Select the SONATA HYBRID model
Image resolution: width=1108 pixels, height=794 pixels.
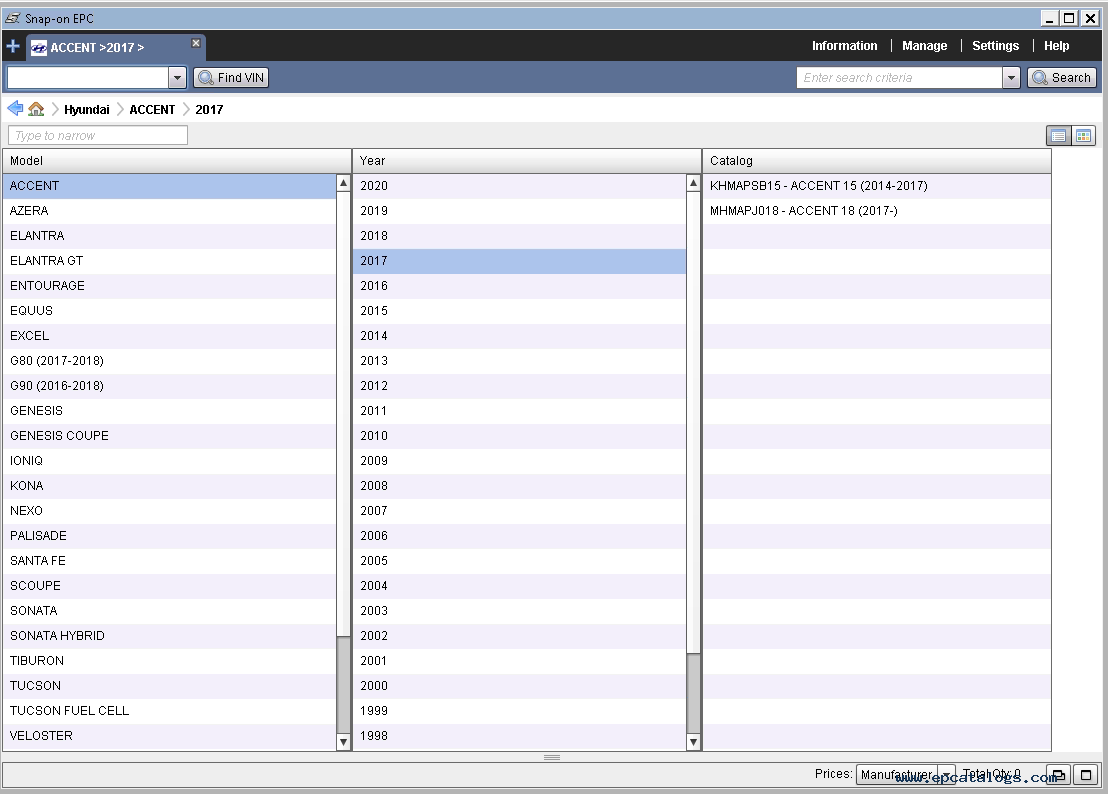pos(170,636)
